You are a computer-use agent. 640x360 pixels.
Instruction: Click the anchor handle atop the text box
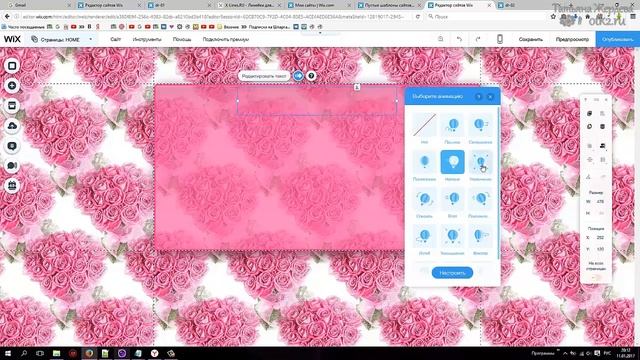(x=357, y=87)
